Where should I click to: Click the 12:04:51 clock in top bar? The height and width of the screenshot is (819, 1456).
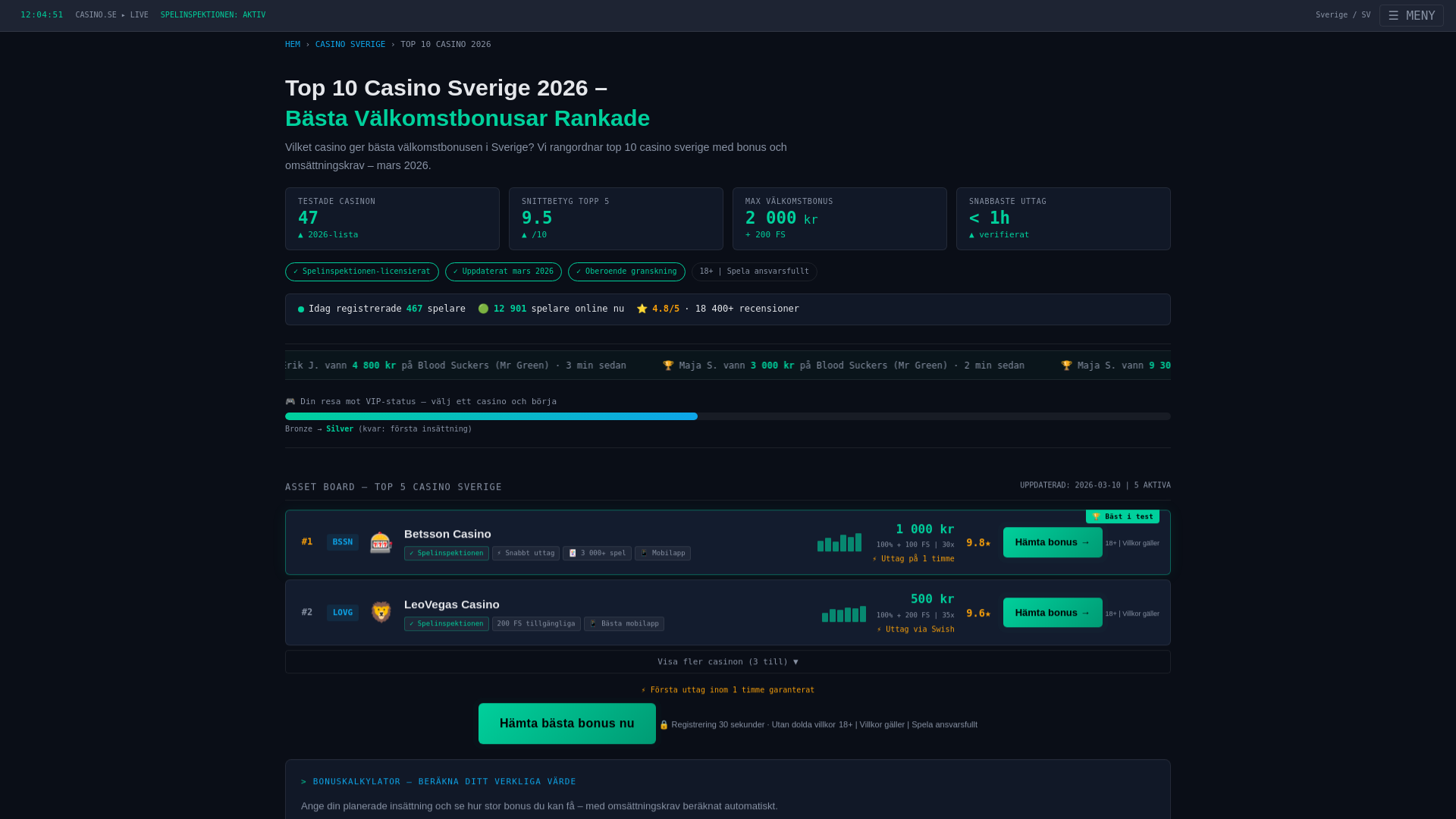tap(42, 15)
